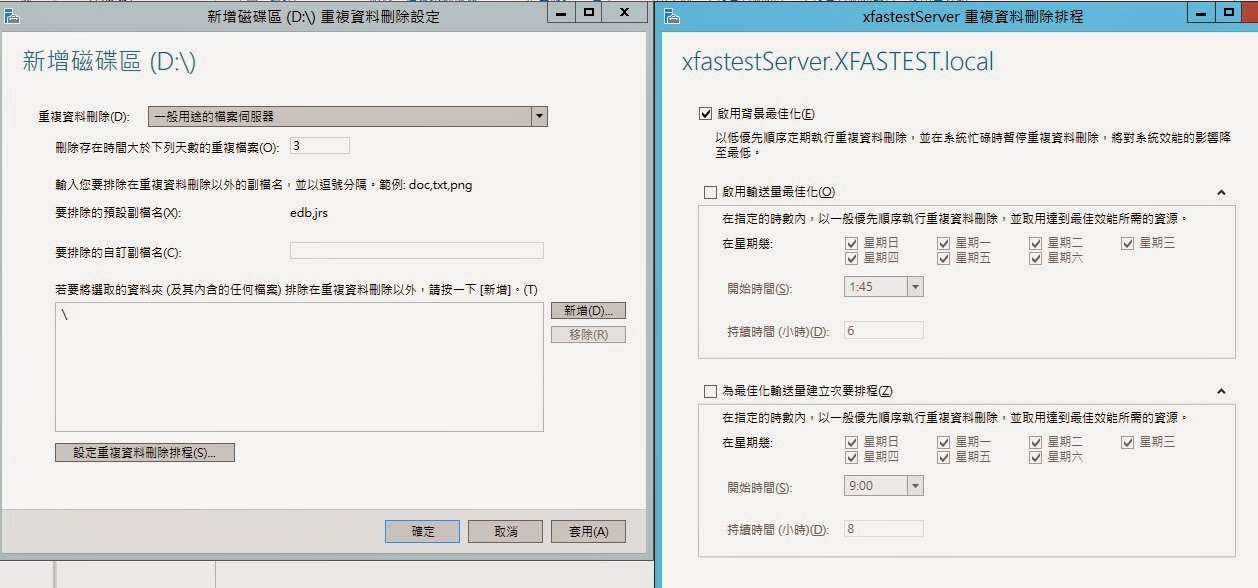Toggle 星期日 in the first schedule
1258x588 pixels.
click(x=852, y=243)
